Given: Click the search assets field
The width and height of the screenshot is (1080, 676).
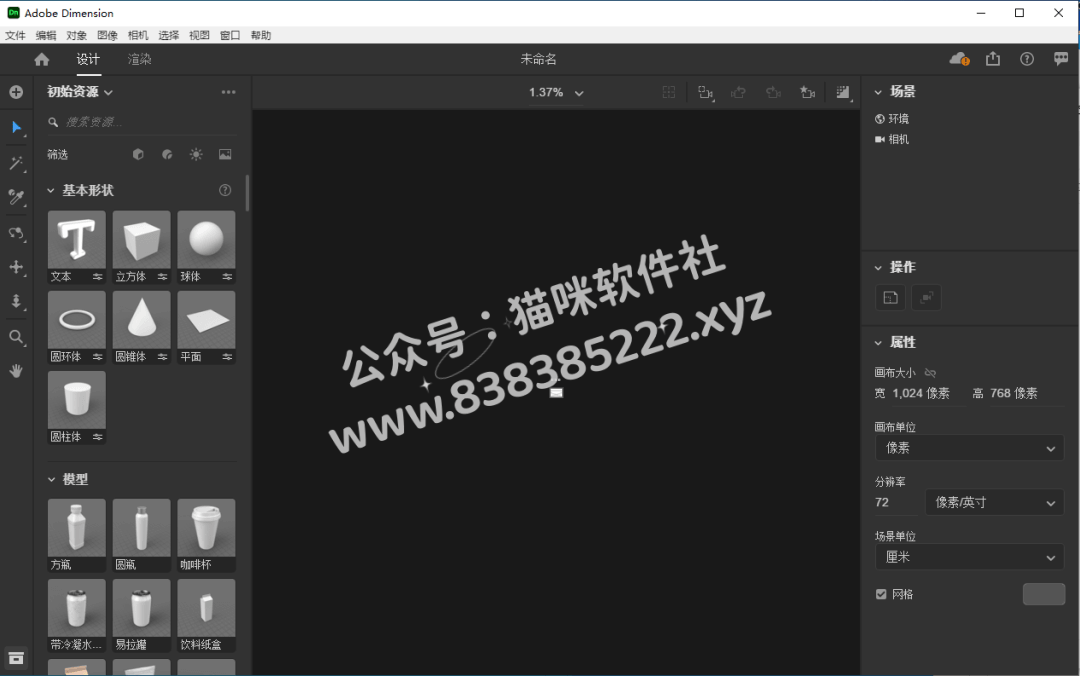Looking at the screenshot, I should point(142,122).
